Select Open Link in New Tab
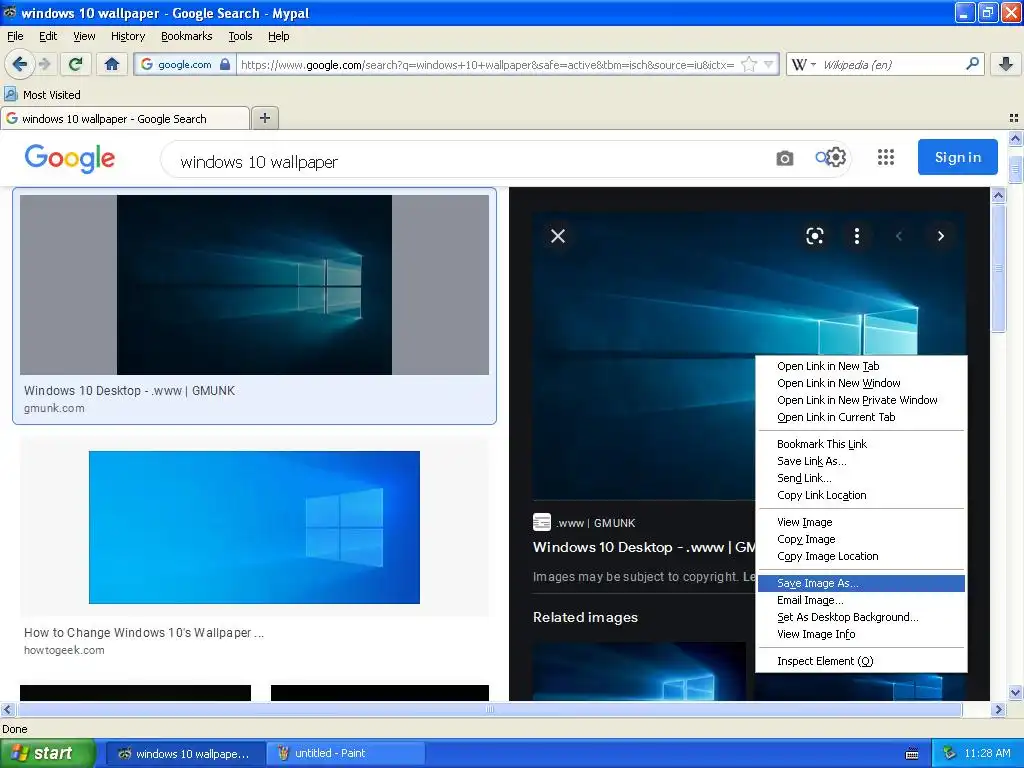 point(861,366)
